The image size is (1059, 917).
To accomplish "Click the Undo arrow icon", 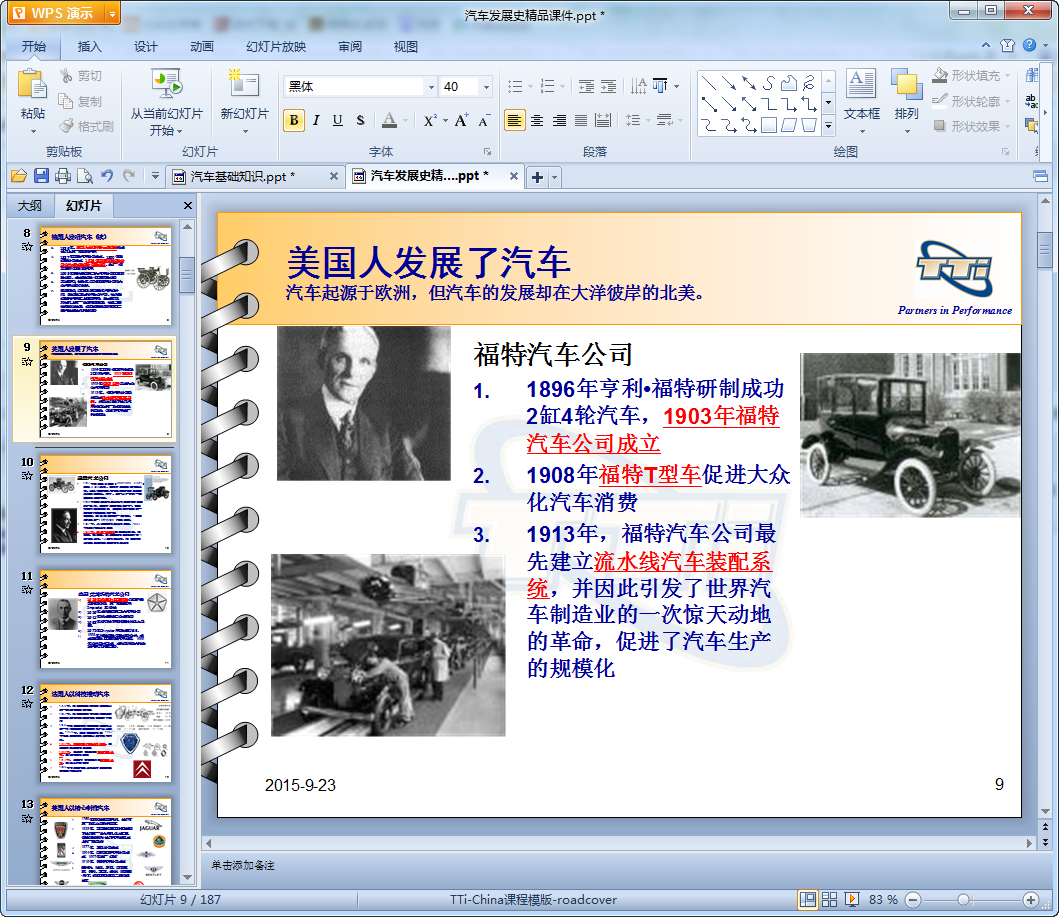I will click(107, 177).
